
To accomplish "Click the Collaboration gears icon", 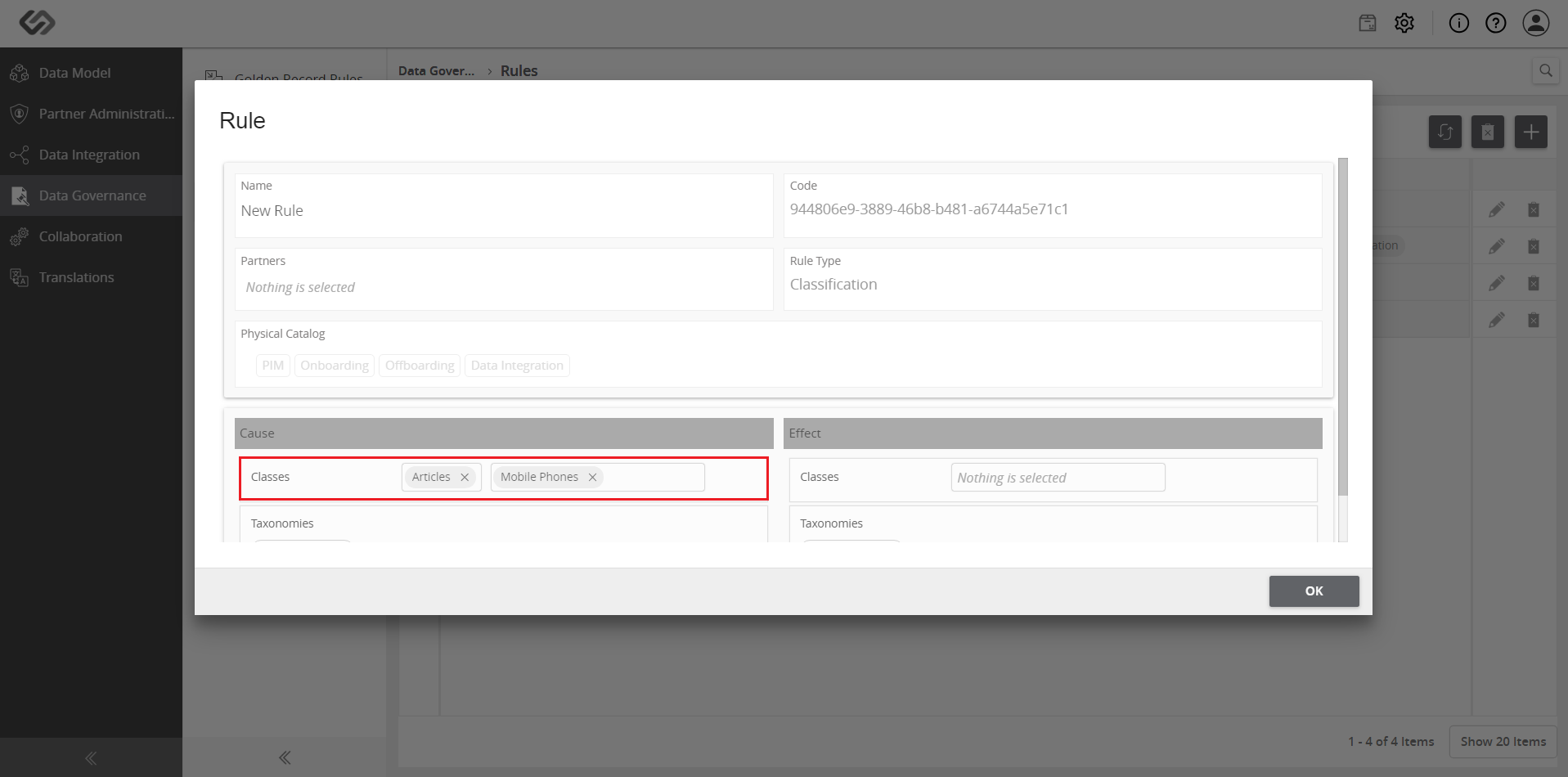I will click(20, 236).
